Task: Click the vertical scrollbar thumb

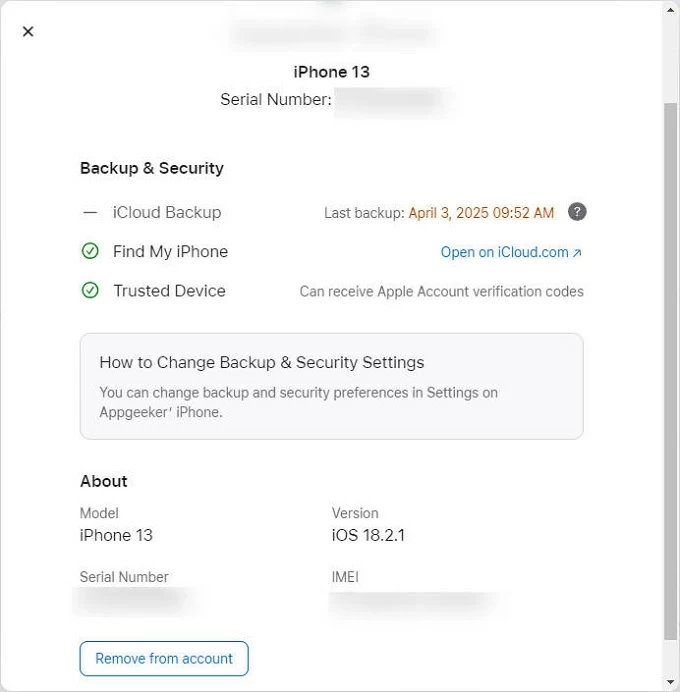Action: (671, 370)
